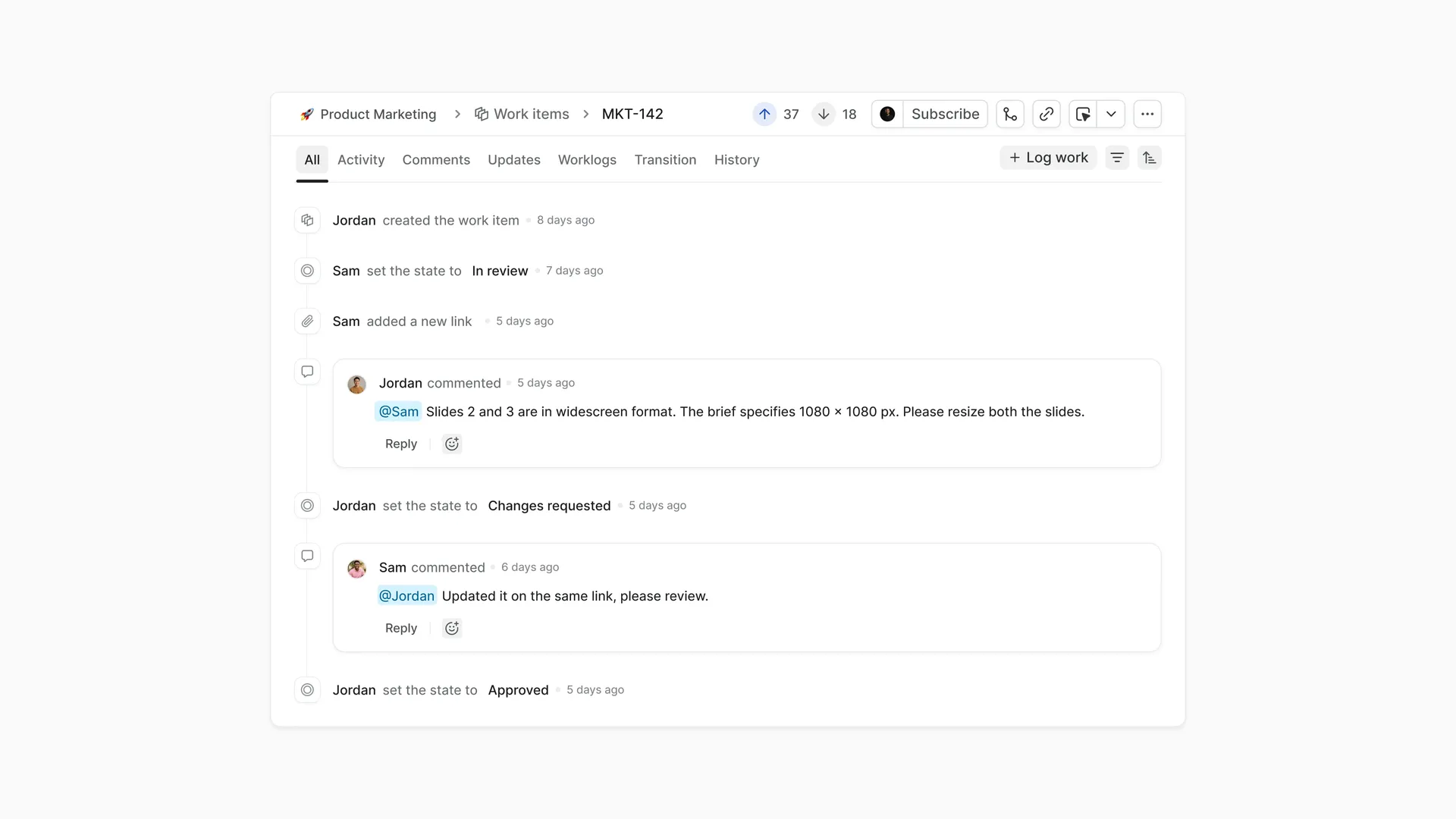Click the 'created the work item' activity icon
Screen dimensions: 1456x819
[x=307, y=220]
